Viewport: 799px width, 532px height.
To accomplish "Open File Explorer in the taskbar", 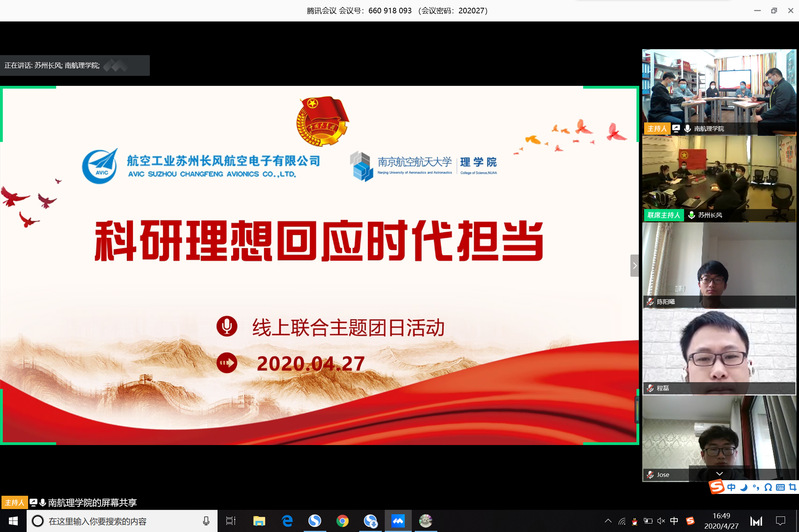I will pyautogui.click(x=259, y=521).
